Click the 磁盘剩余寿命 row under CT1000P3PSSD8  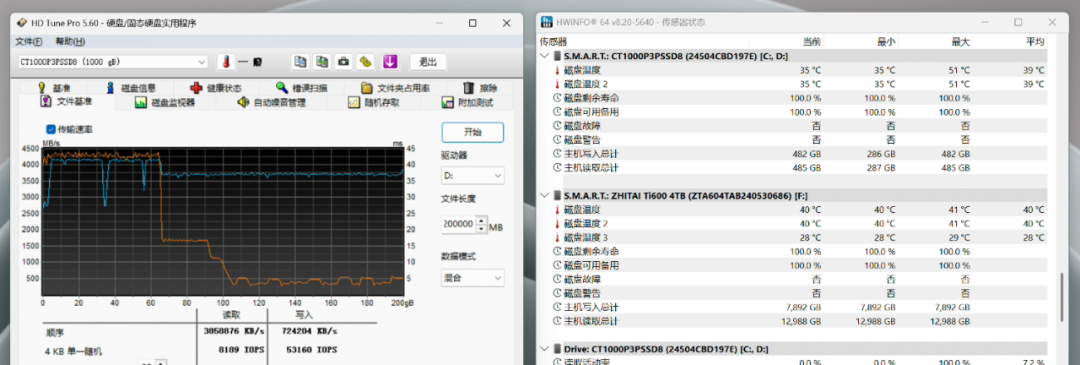click(x=793, y=98)
